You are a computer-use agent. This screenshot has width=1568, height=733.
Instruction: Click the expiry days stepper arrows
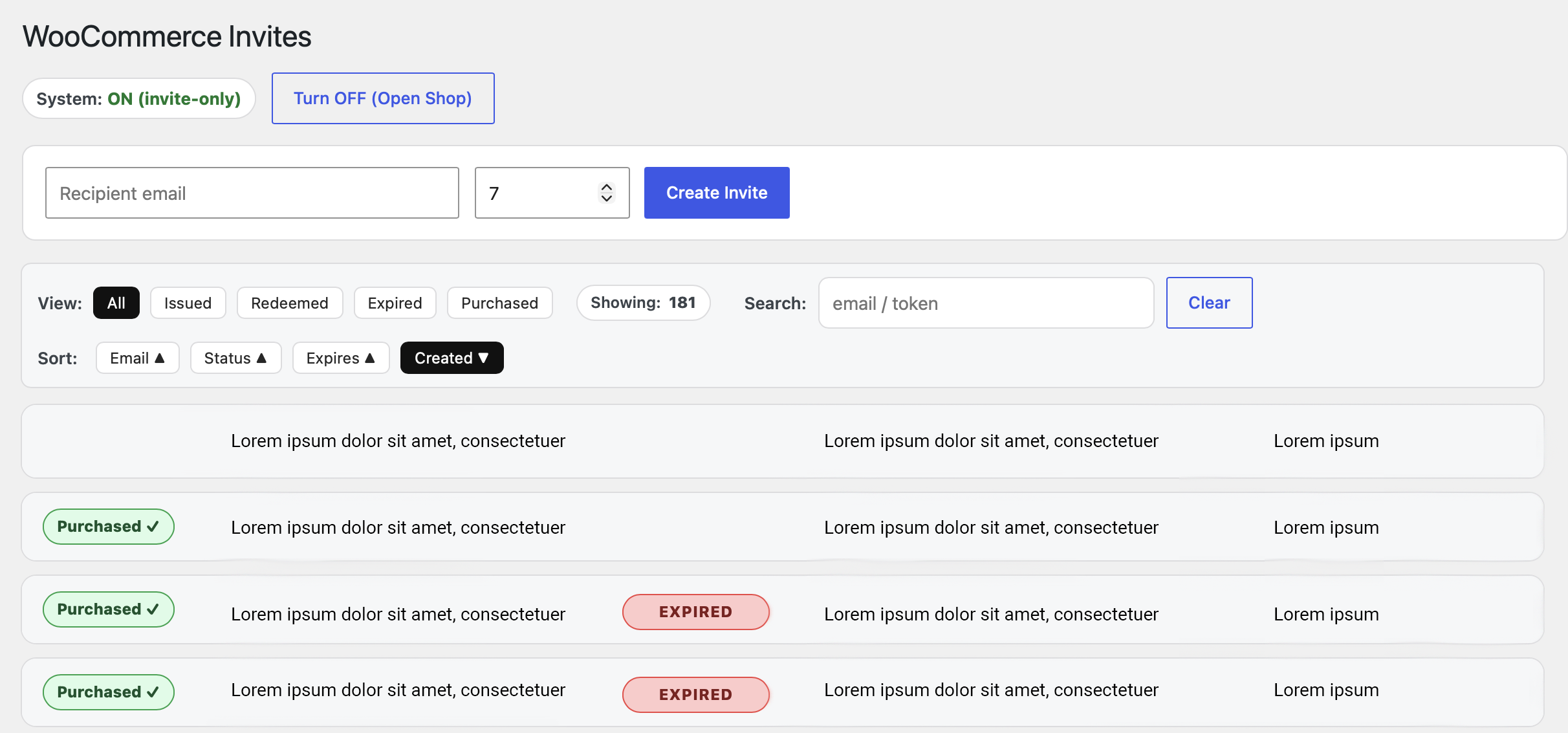pos(606,193)
